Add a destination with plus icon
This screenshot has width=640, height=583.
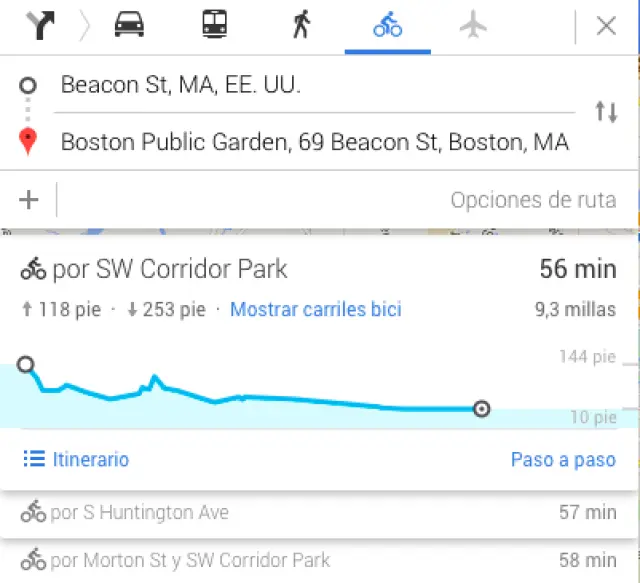[x=29, y=200]
